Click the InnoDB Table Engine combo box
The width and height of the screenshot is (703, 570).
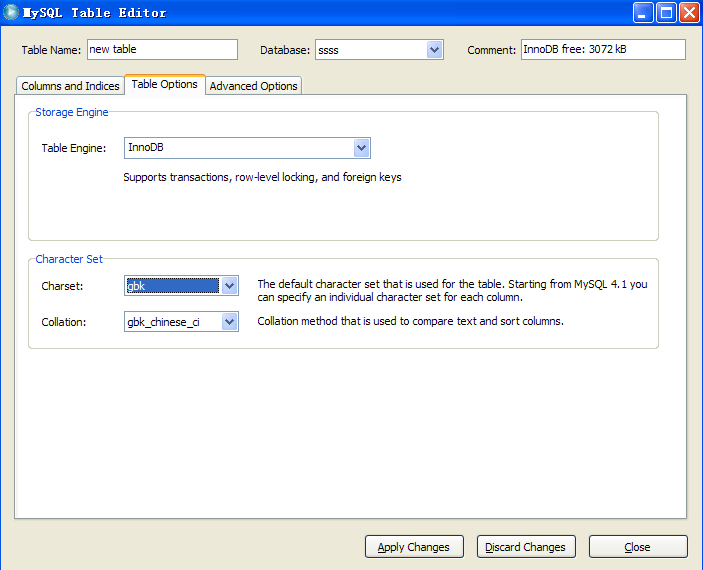(247, 148)
